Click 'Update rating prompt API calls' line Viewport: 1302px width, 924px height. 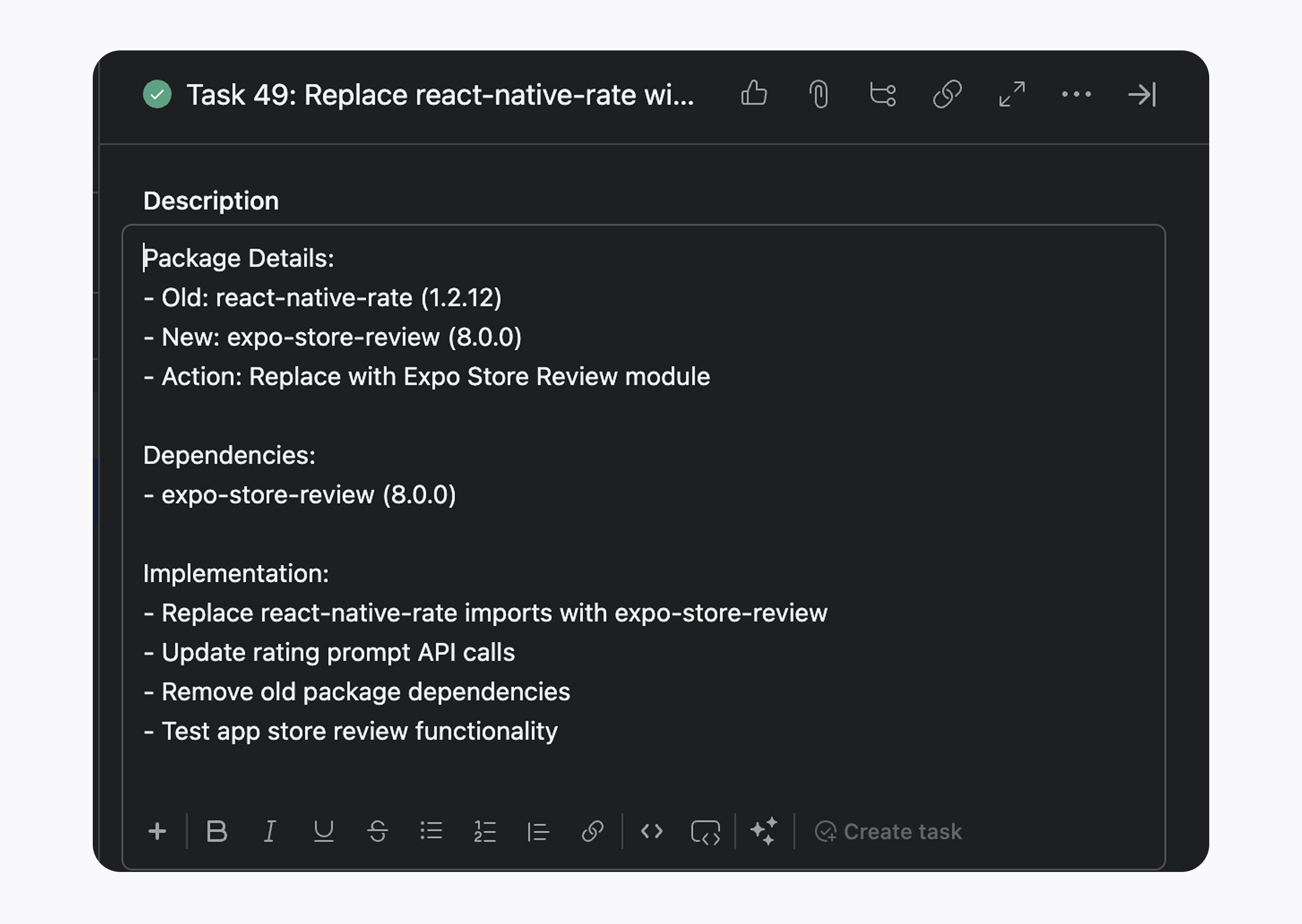[x=329, y=652]
